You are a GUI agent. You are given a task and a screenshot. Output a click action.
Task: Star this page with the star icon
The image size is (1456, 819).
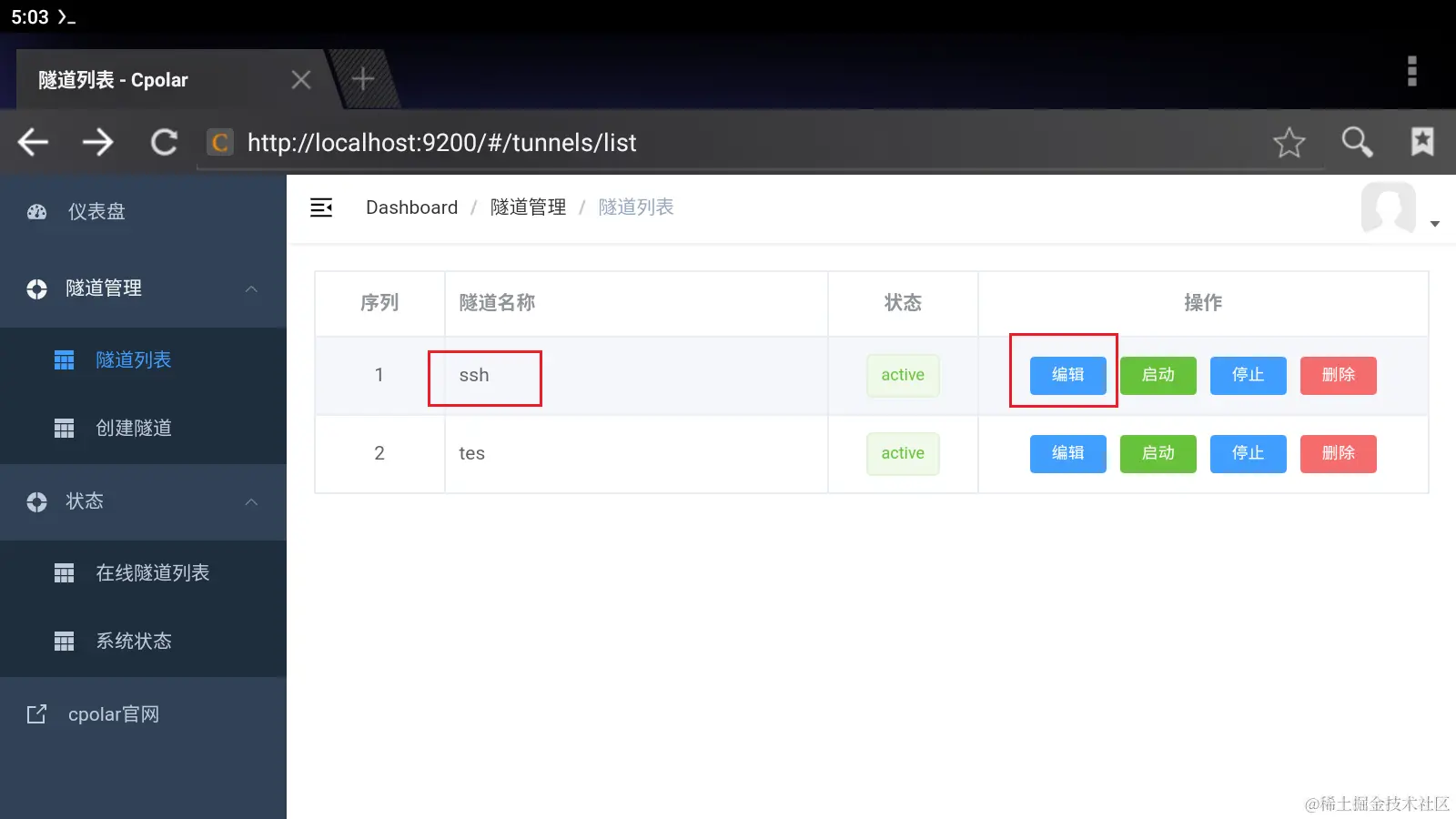1289,142
